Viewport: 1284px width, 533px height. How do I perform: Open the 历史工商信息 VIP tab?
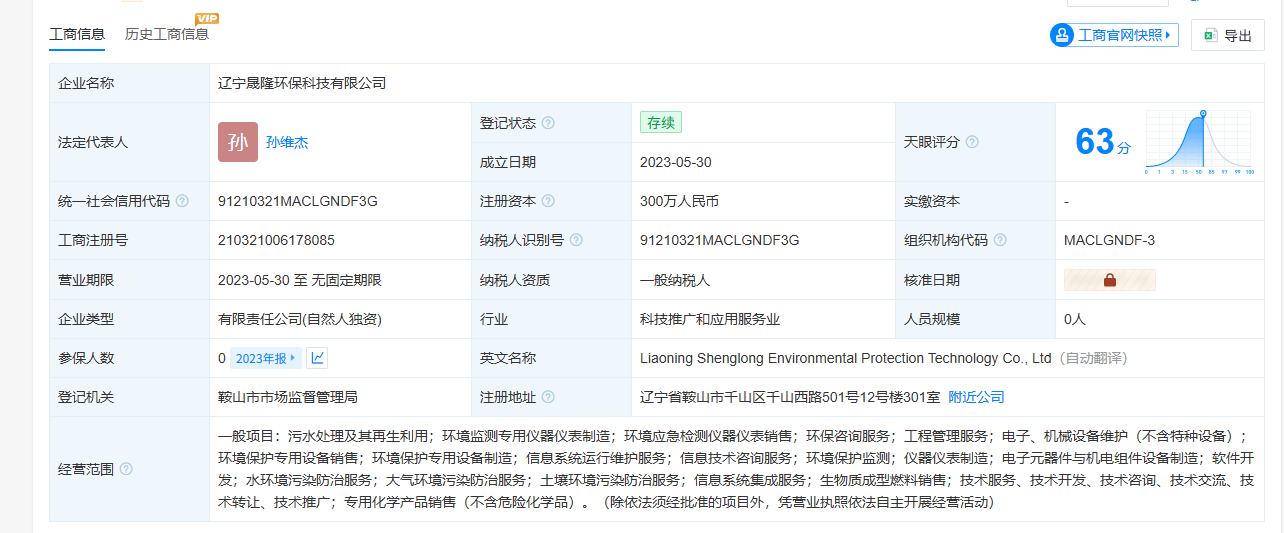(167, 34)
